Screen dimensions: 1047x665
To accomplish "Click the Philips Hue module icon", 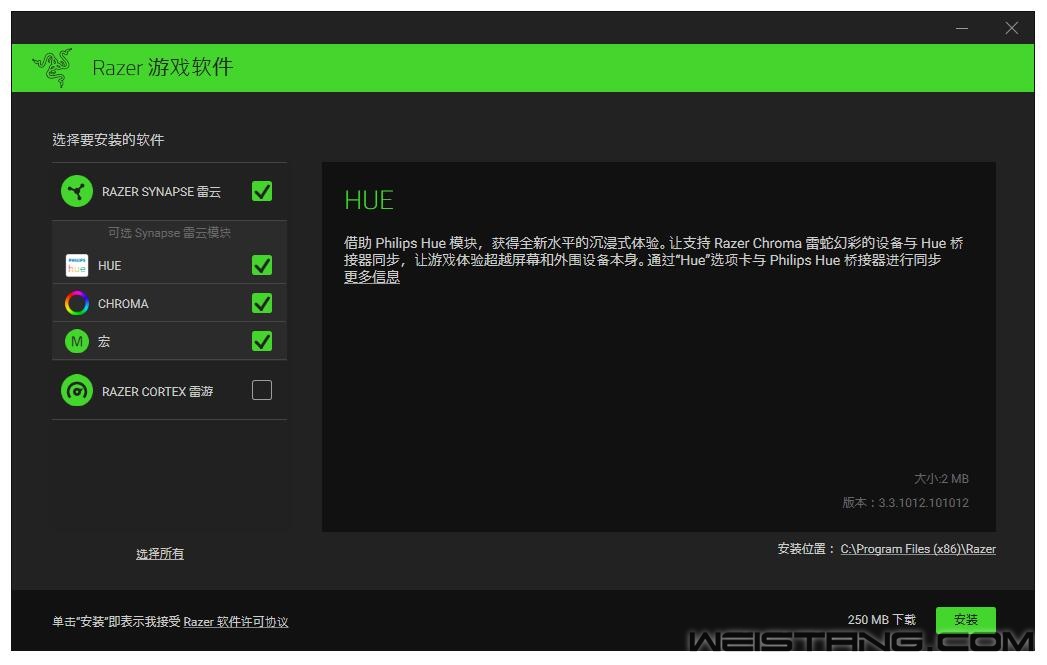I will pyautogui.click(x=77, y=265).
